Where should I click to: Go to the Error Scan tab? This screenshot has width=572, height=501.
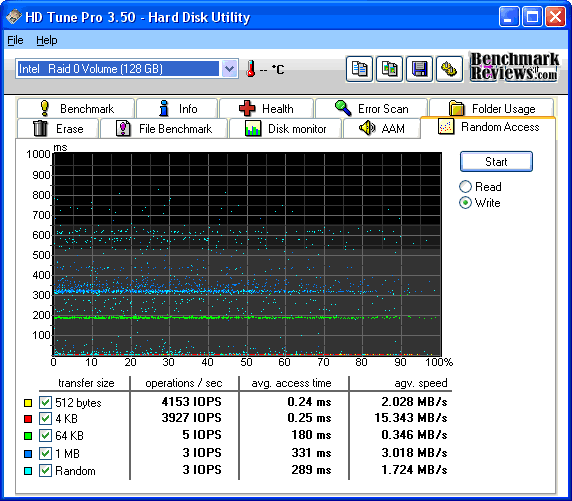[371, 108]
